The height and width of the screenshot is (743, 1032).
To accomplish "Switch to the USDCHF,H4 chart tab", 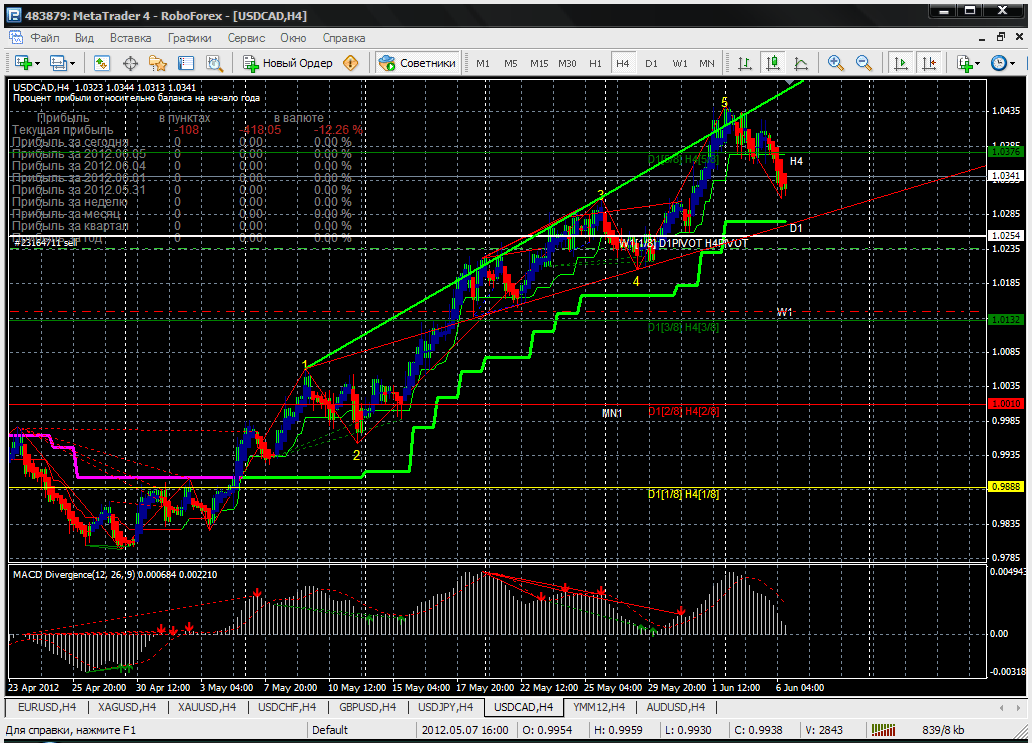I will pos(287,707).
